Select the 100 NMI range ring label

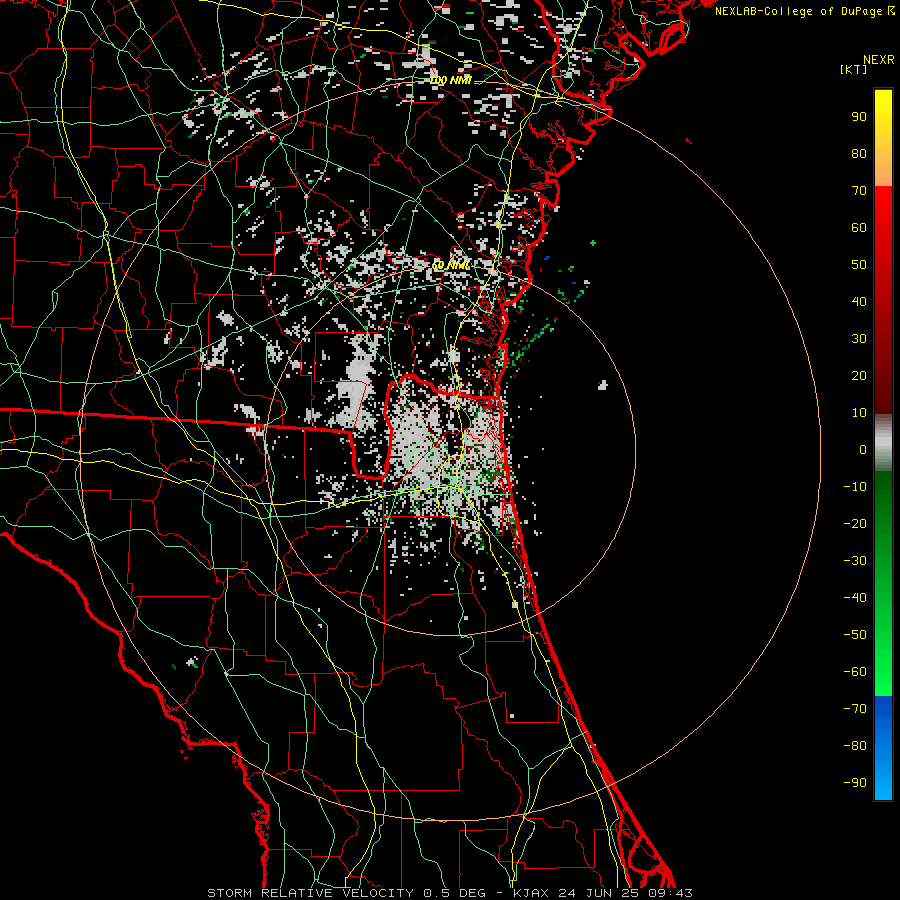click(451, 81)
